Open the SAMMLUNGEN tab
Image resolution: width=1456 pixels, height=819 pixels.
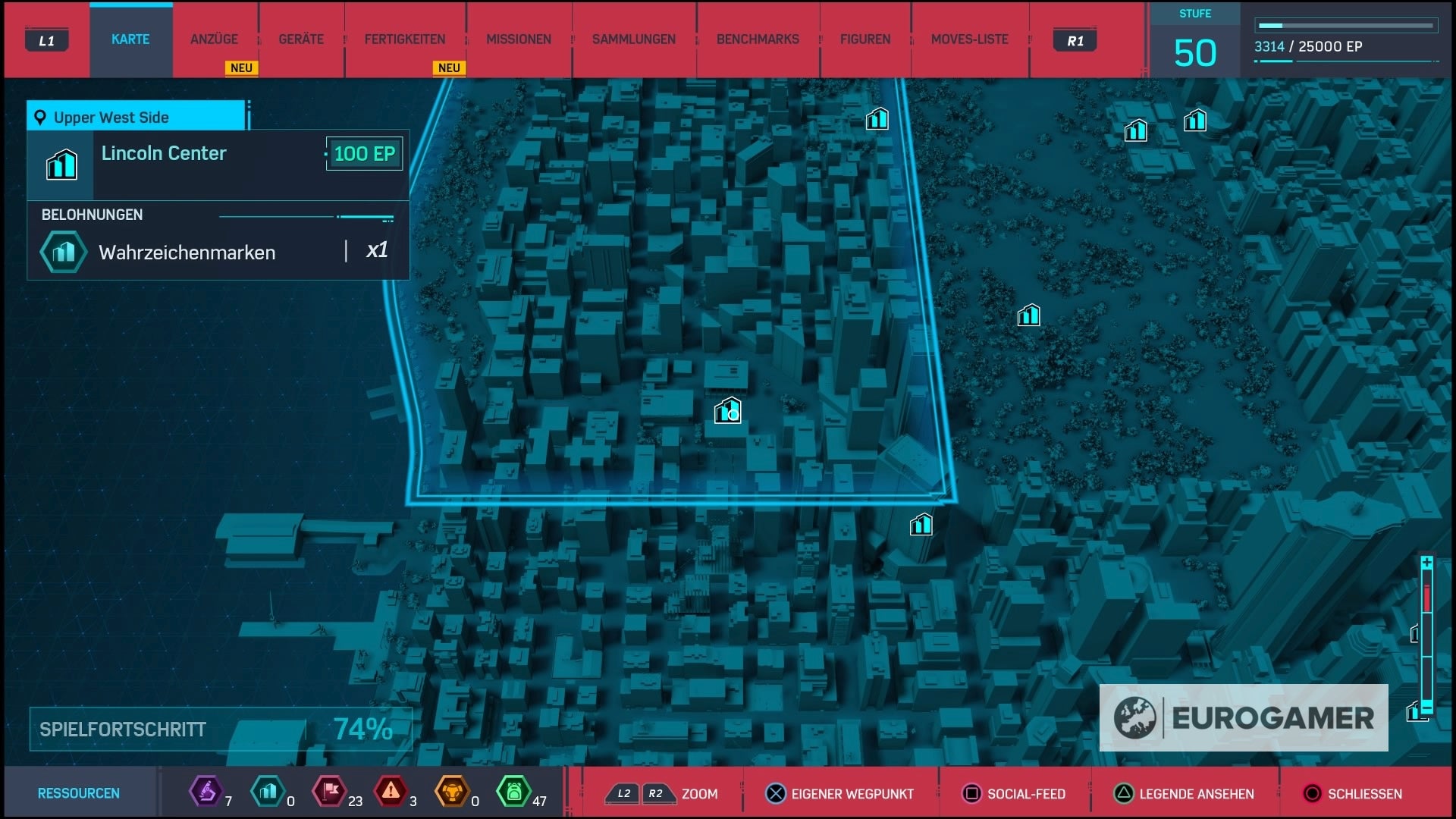(634, 39)
